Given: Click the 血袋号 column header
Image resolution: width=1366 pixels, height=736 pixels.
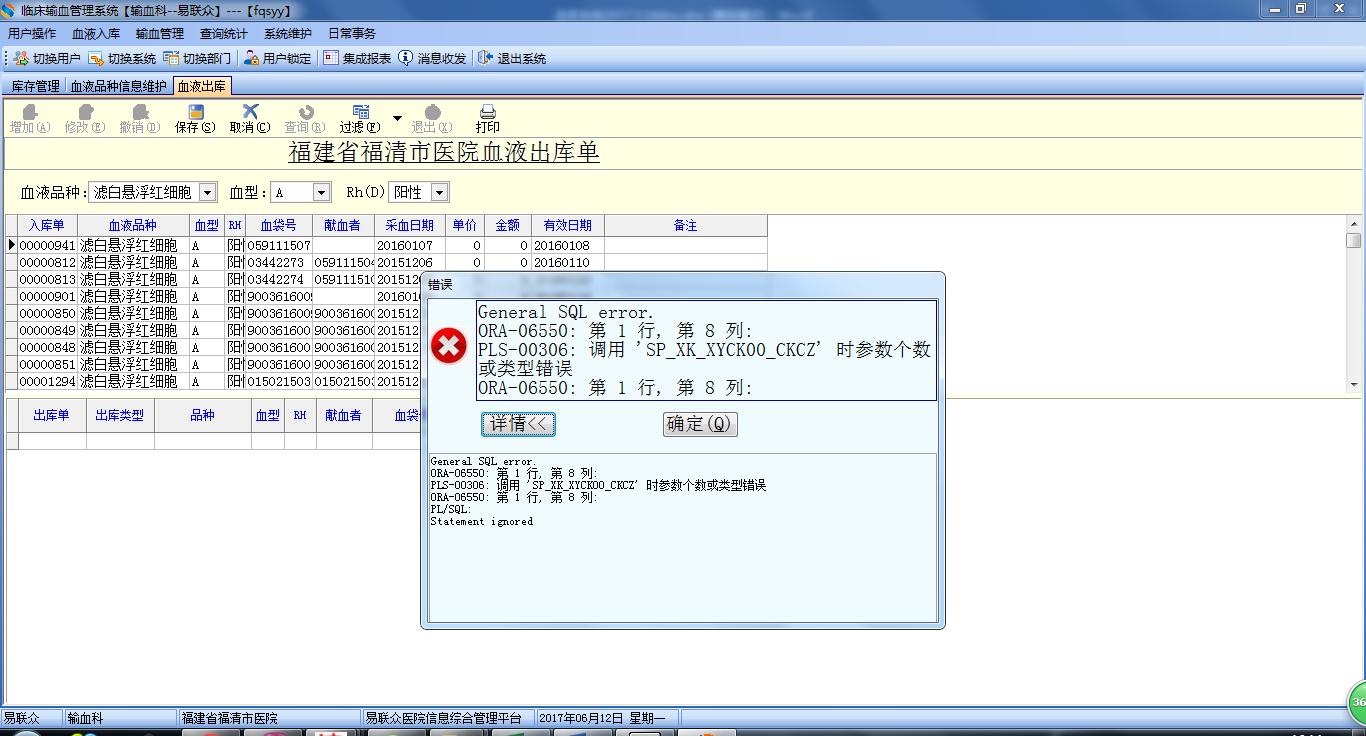Looking at the screenshot, I should pos(278,225).
